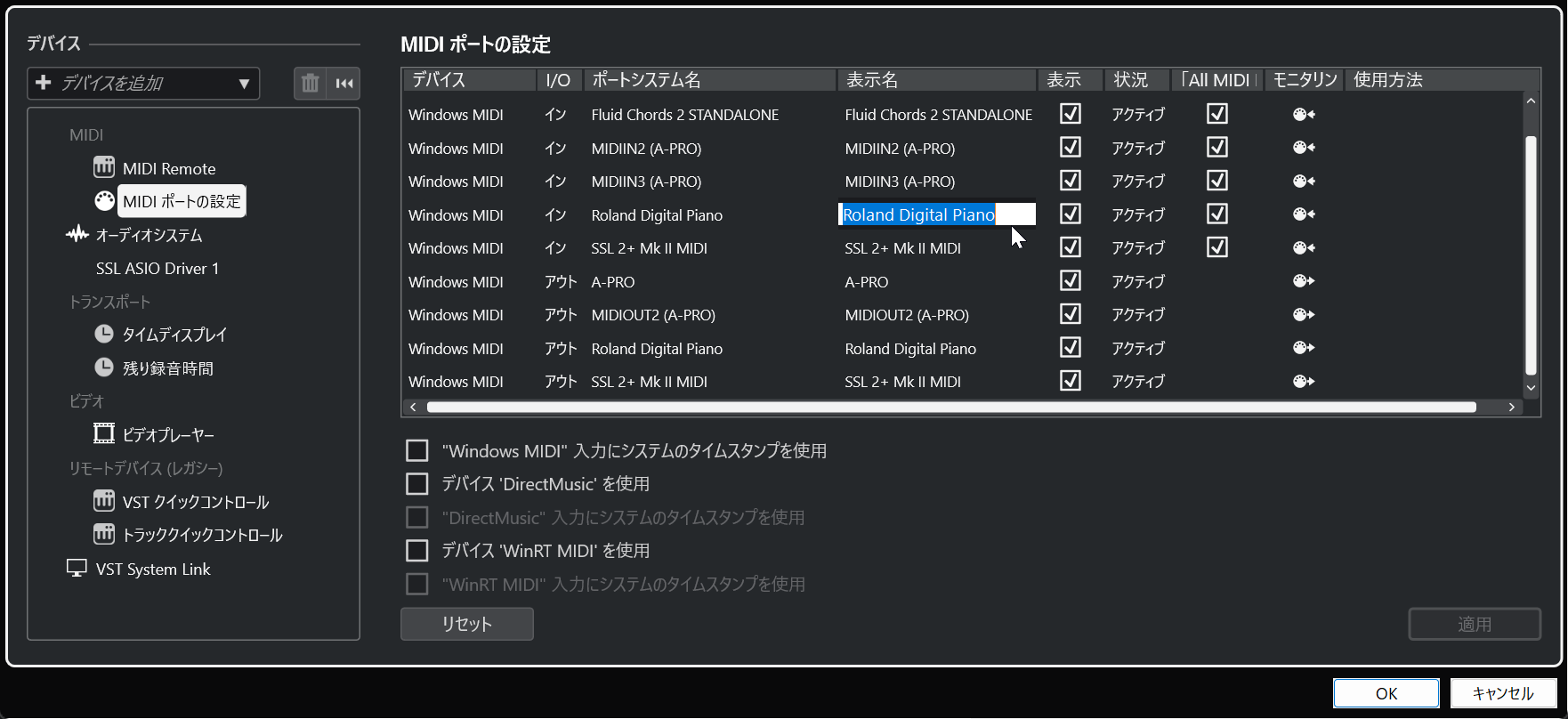Screen dimensions: 1568x719
Task: Click monitoring icon for Fluid Chords 2 STANDALONE
Action: [x=1304, y=114]
